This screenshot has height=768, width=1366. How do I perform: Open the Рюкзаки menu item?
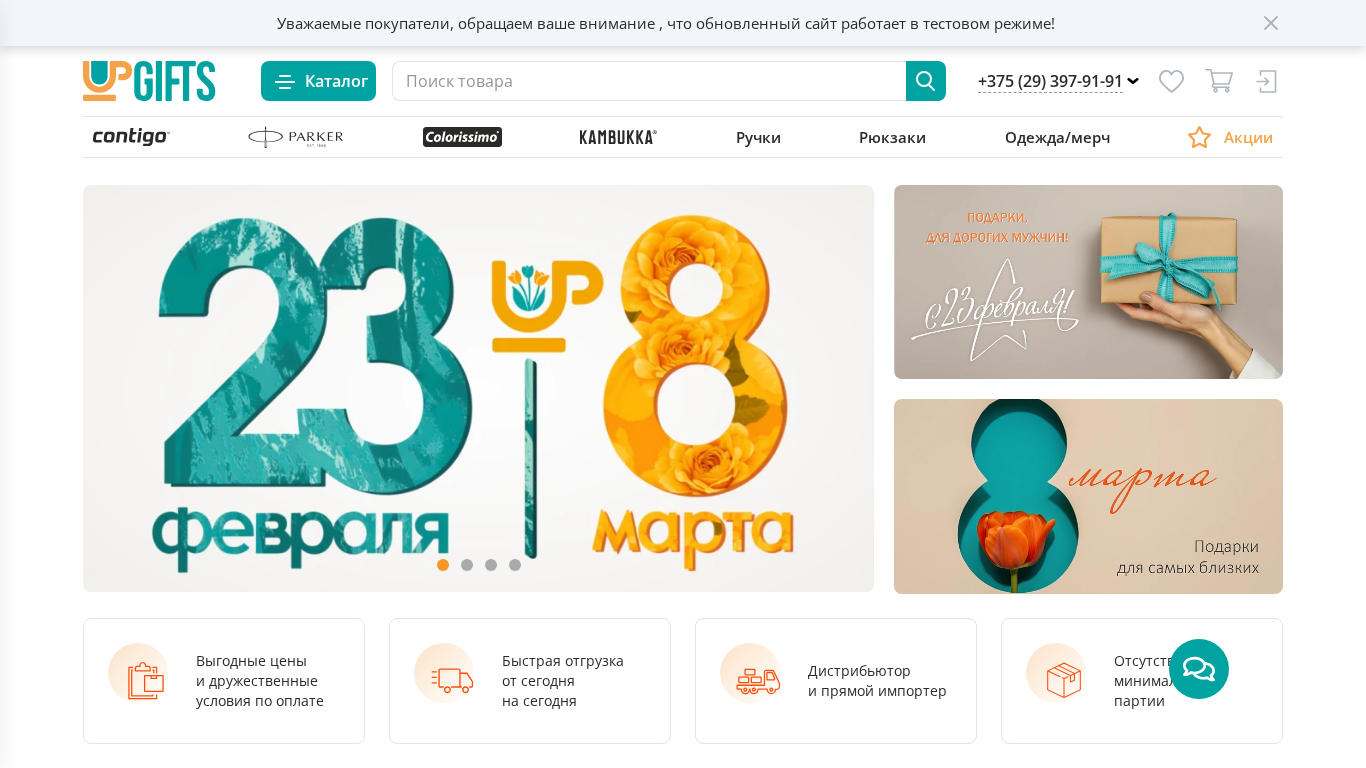[892, 138]
